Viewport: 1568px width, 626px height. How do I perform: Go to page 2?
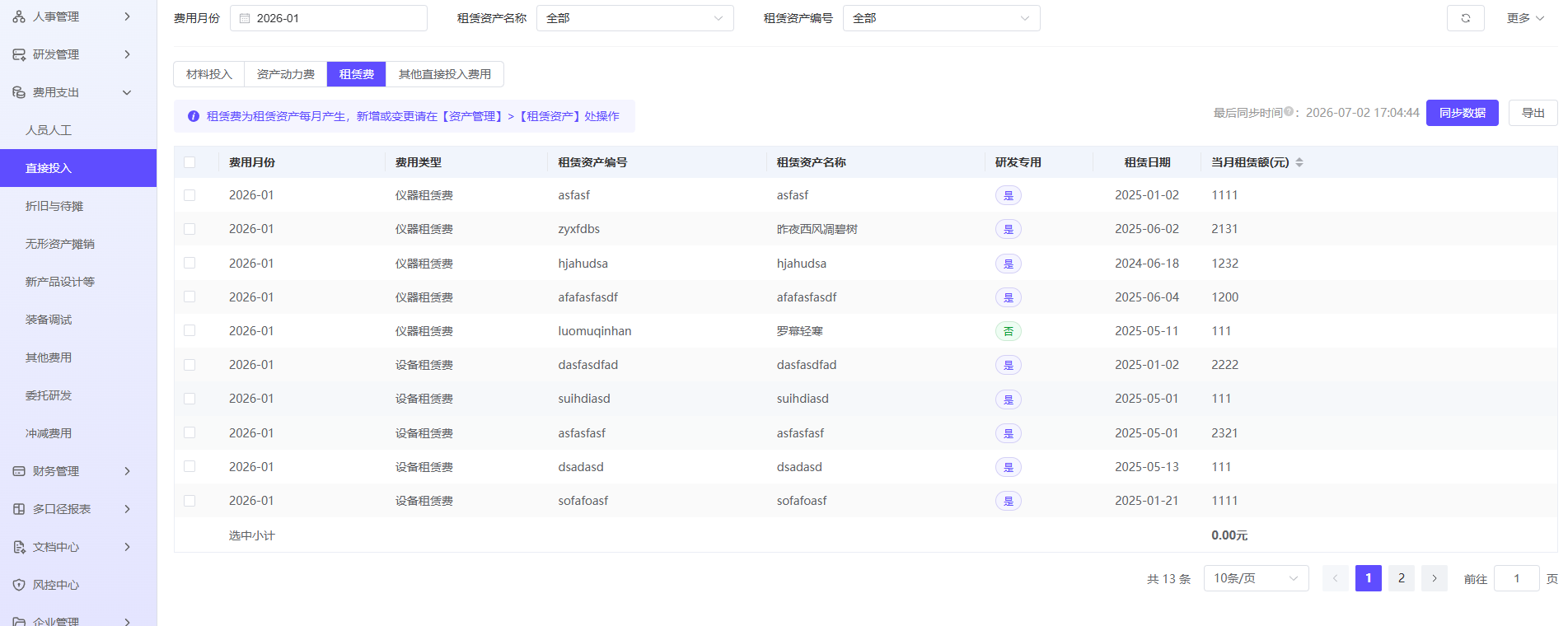click(1401, 578)
